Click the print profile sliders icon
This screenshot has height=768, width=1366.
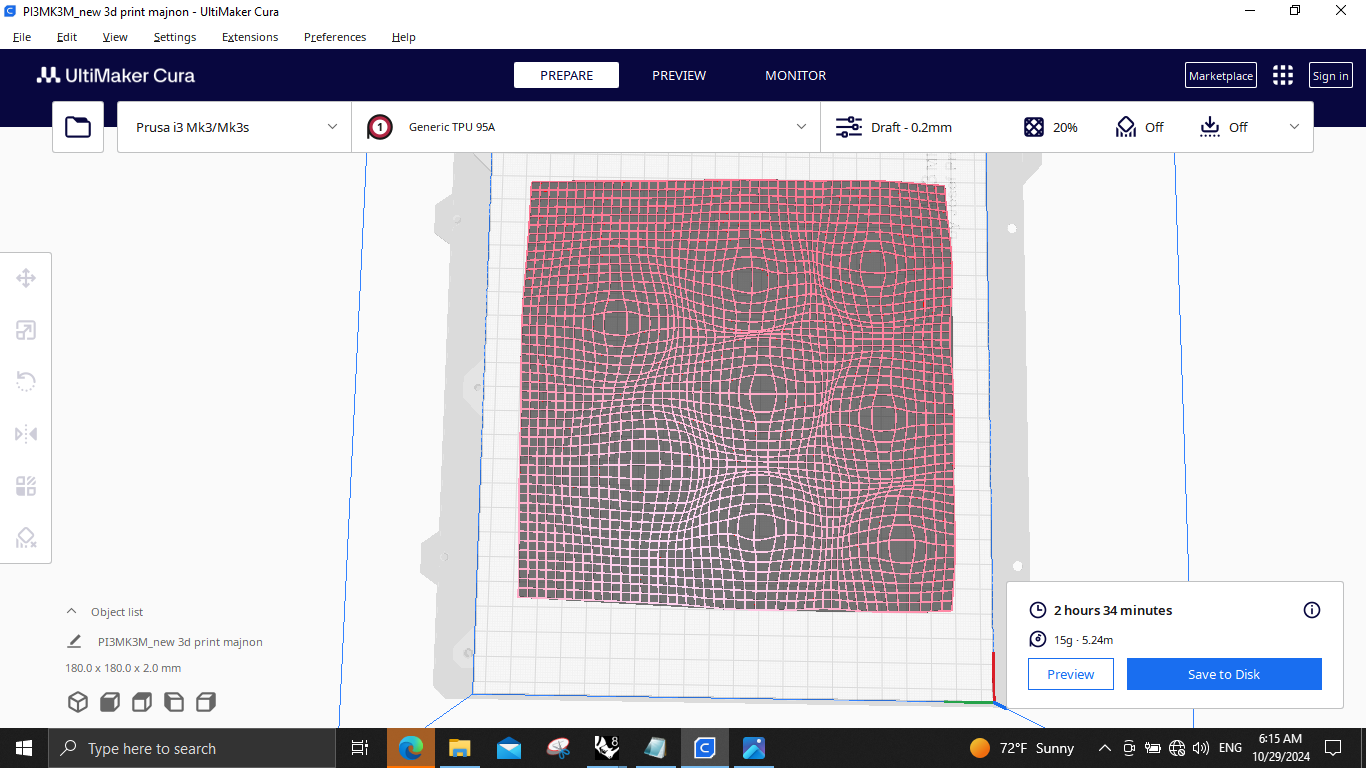849,127
